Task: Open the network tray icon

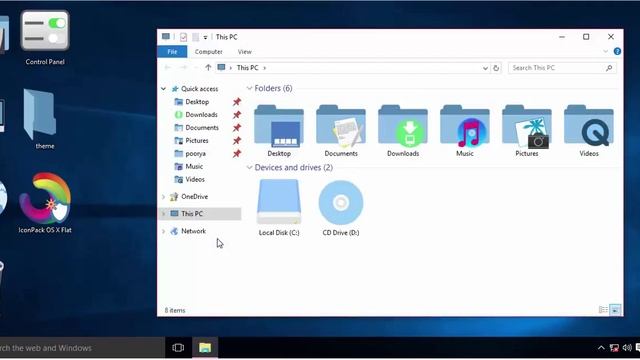Action: (614, 348)
